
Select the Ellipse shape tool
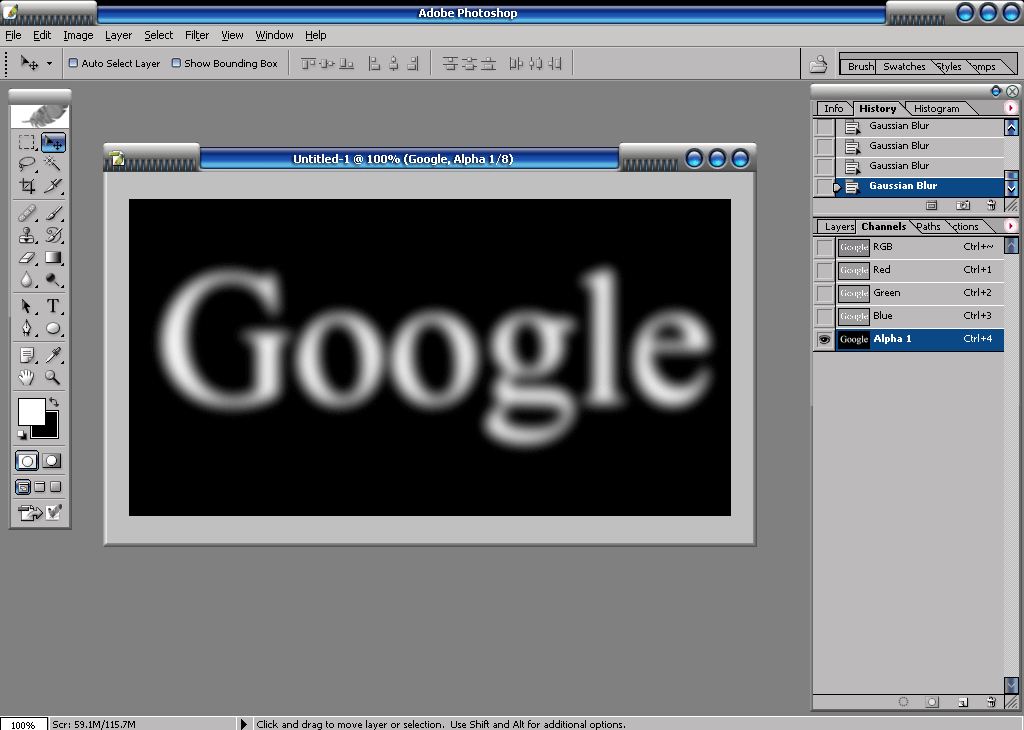[53, 328]
